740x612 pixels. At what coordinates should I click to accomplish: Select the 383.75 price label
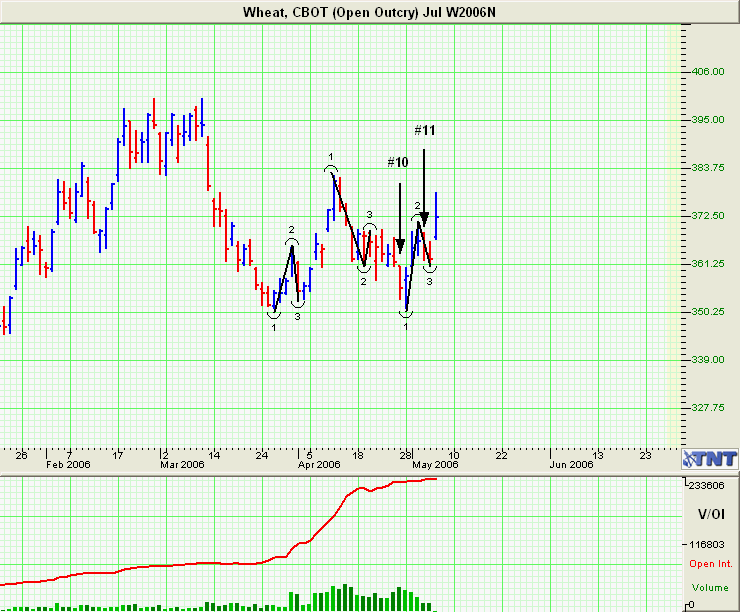pos(707,168)
